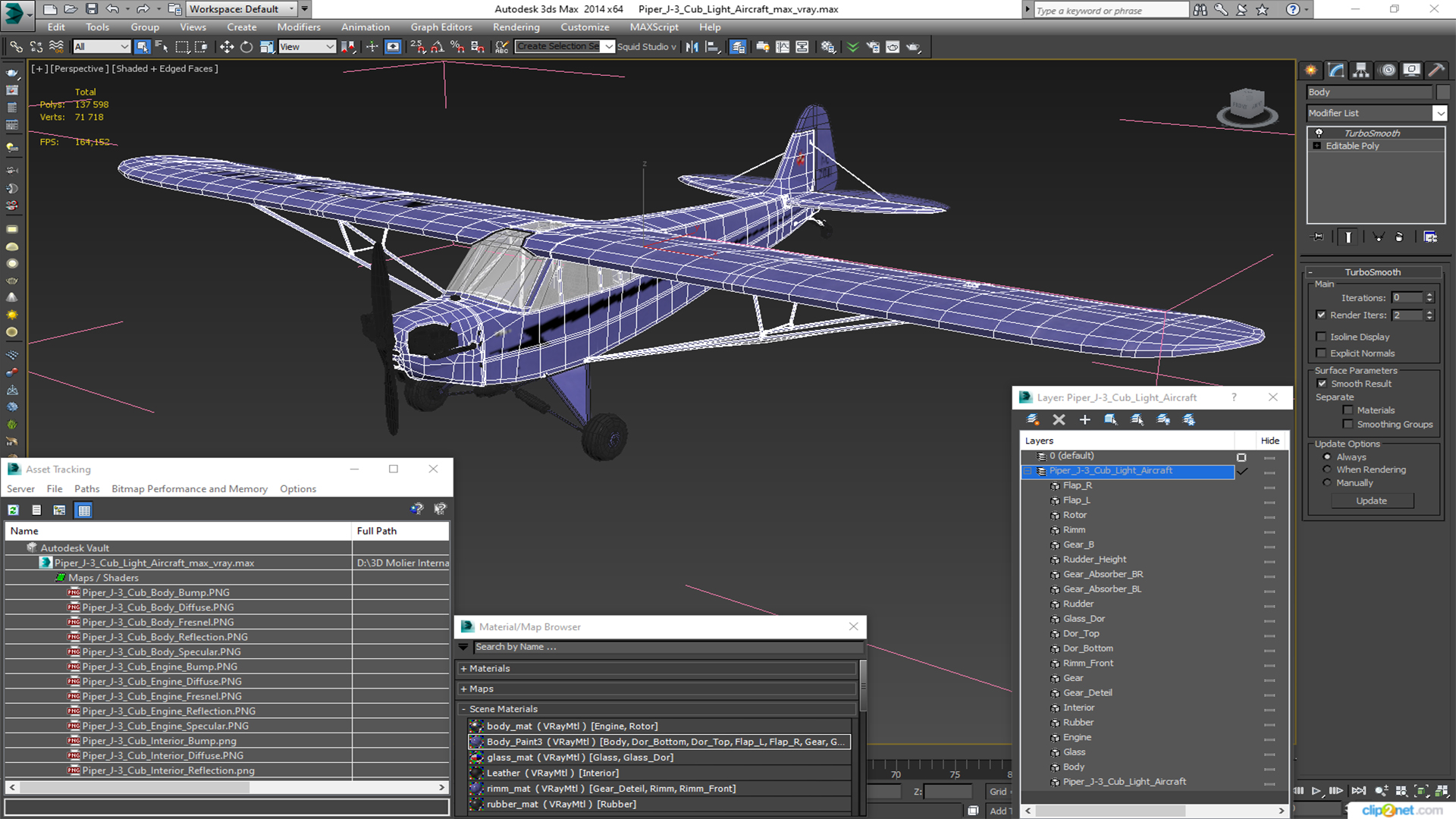This screenshot has height=819, width=1456.
Task: Open Render Setup from the main toolbar
Action: coord(873,47)
